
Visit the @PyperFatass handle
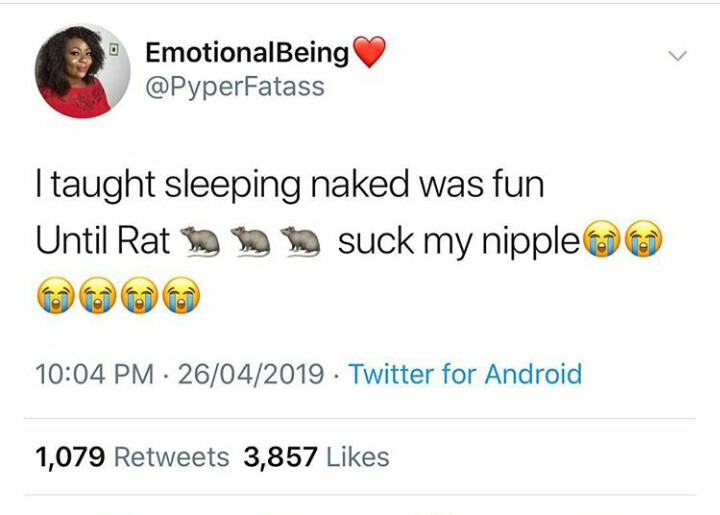click(x=235, y=86)
